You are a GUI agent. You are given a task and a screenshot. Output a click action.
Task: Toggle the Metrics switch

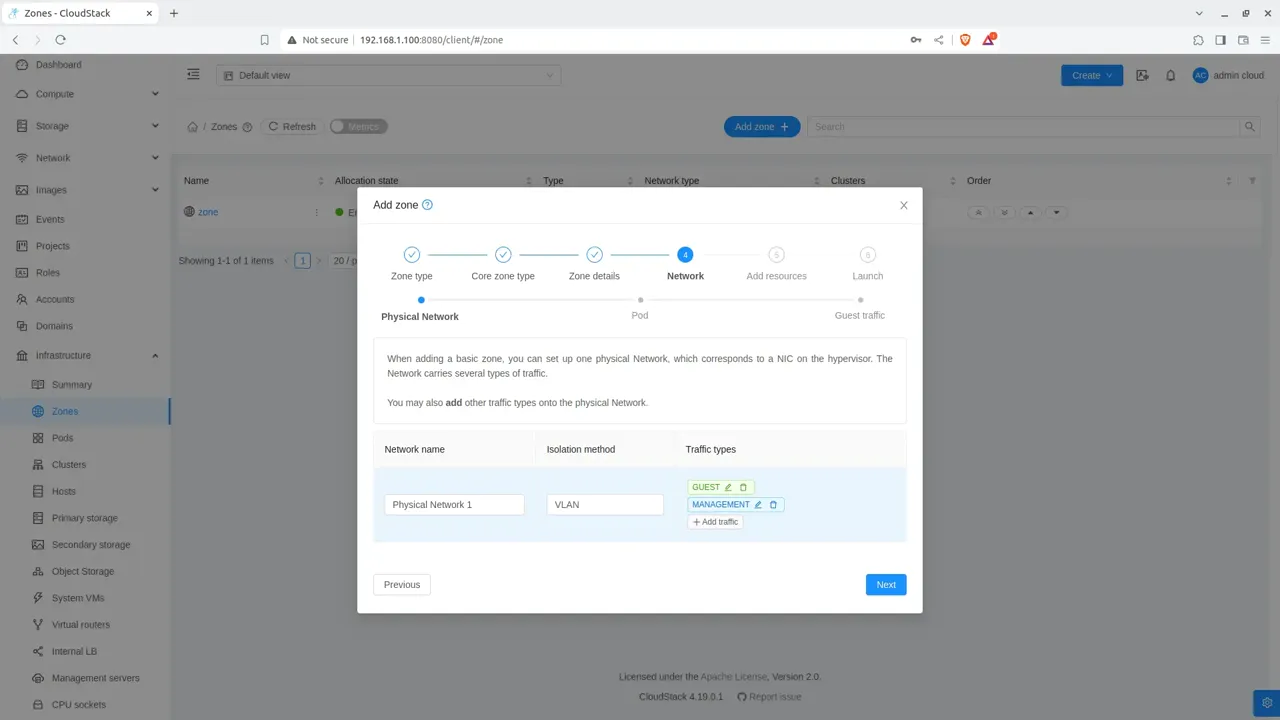click(x=358, y=127)
